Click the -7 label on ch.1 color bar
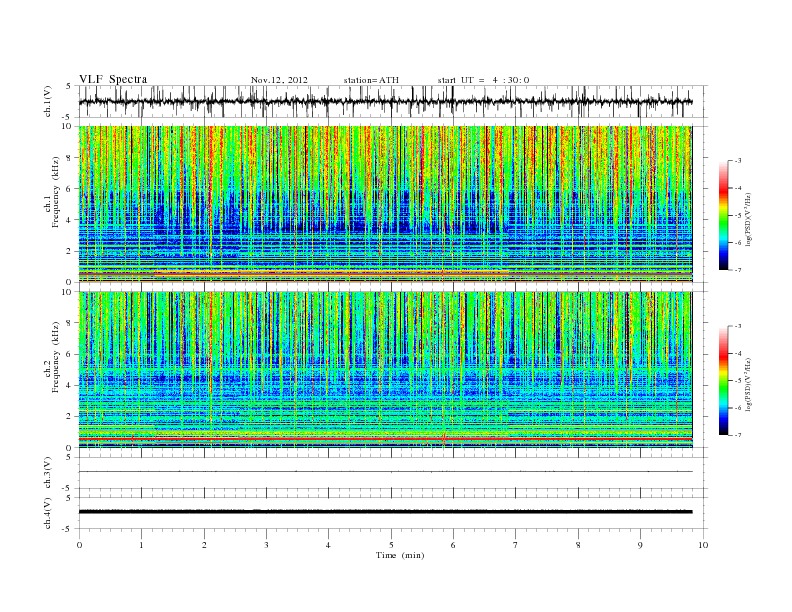This screenshot has width=792, height=612. [738, 270]
